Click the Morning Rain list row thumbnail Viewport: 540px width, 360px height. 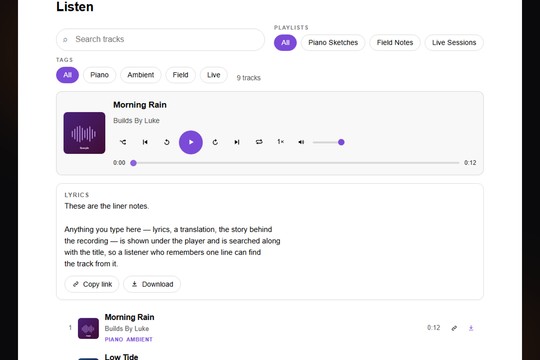click(x=88, y=328)
